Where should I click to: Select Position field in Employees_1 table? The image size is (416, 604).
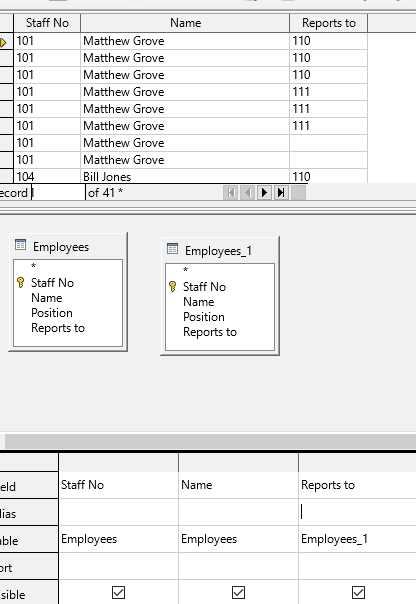[203, 317]
